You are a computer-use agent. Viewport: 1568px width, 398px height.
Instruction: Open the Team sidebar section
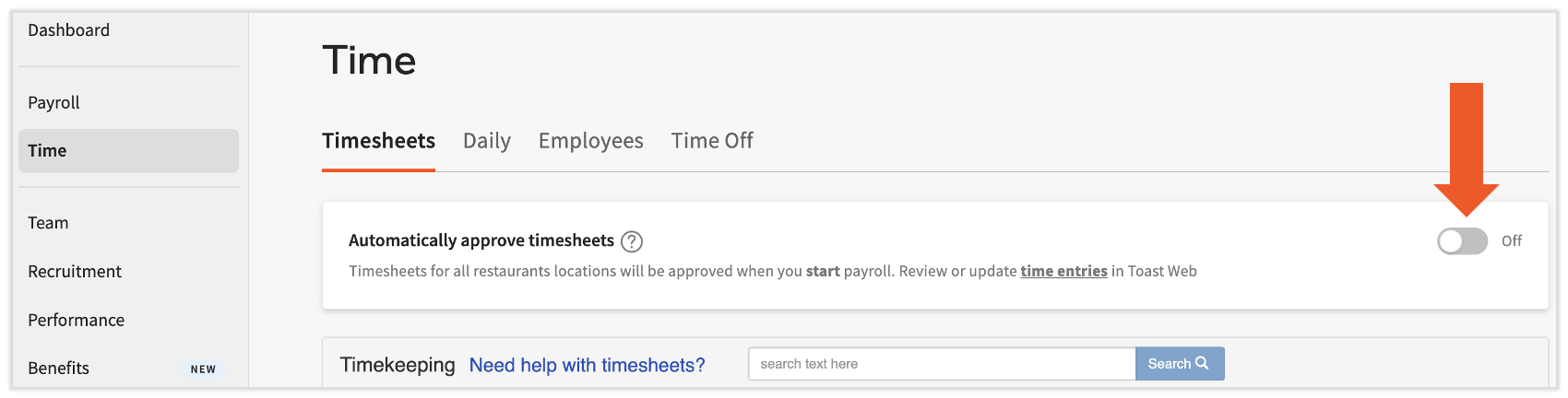click(48, 223)
